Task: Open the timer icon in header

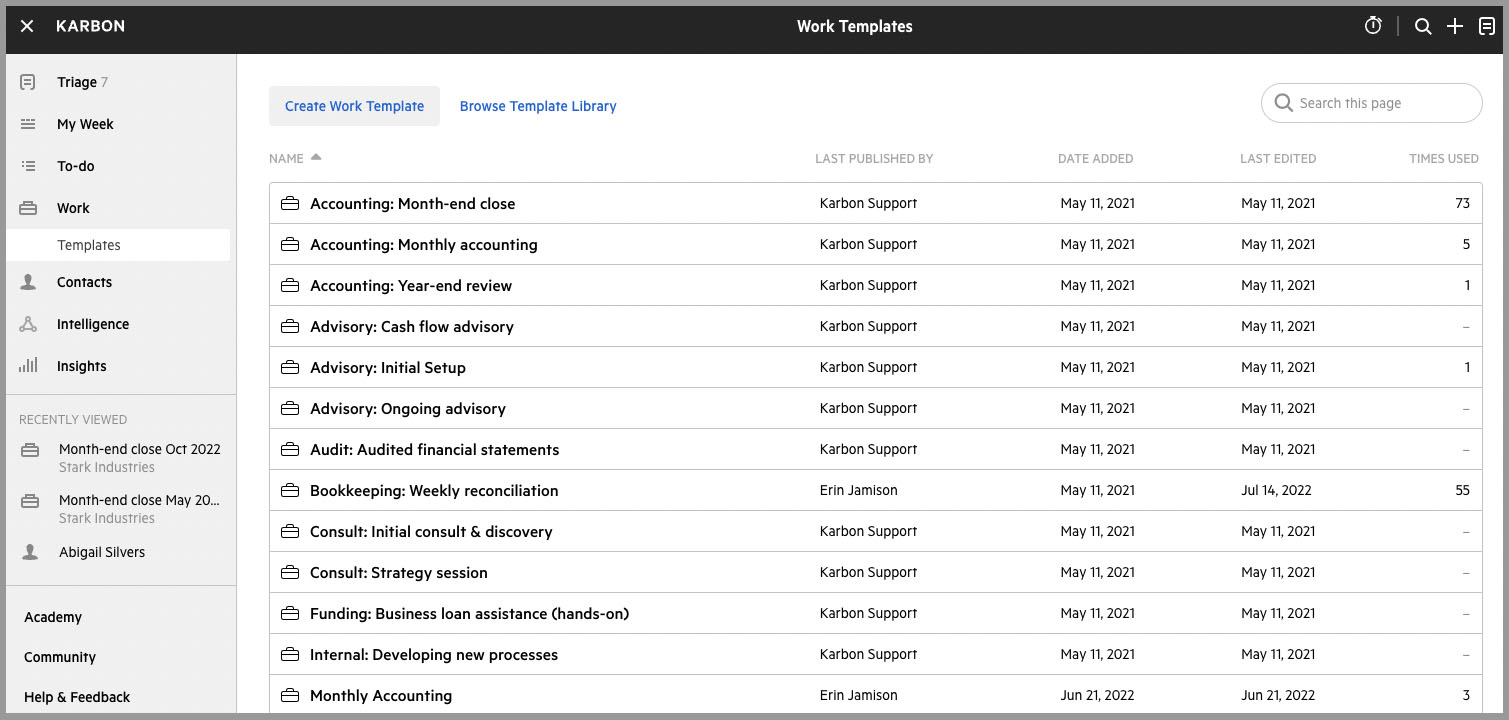Action: pos(1373,26)
